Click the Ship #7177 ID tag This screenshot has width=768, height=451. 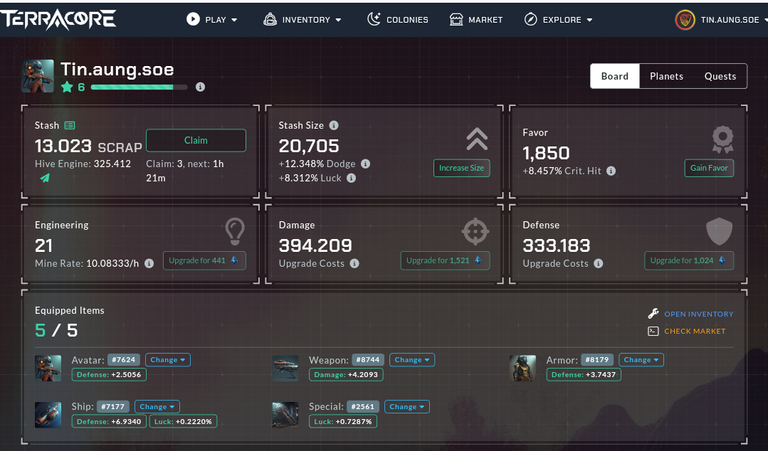point(113,407)
